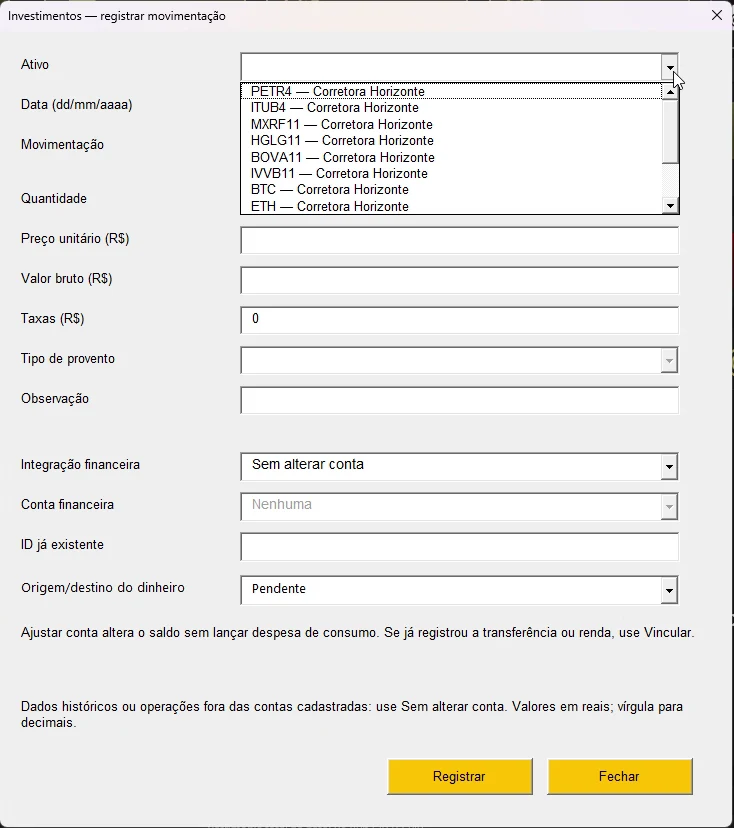Click the asset list scrollbar thumb
Screen dimensions: 734x828
(x=670, y=131)
